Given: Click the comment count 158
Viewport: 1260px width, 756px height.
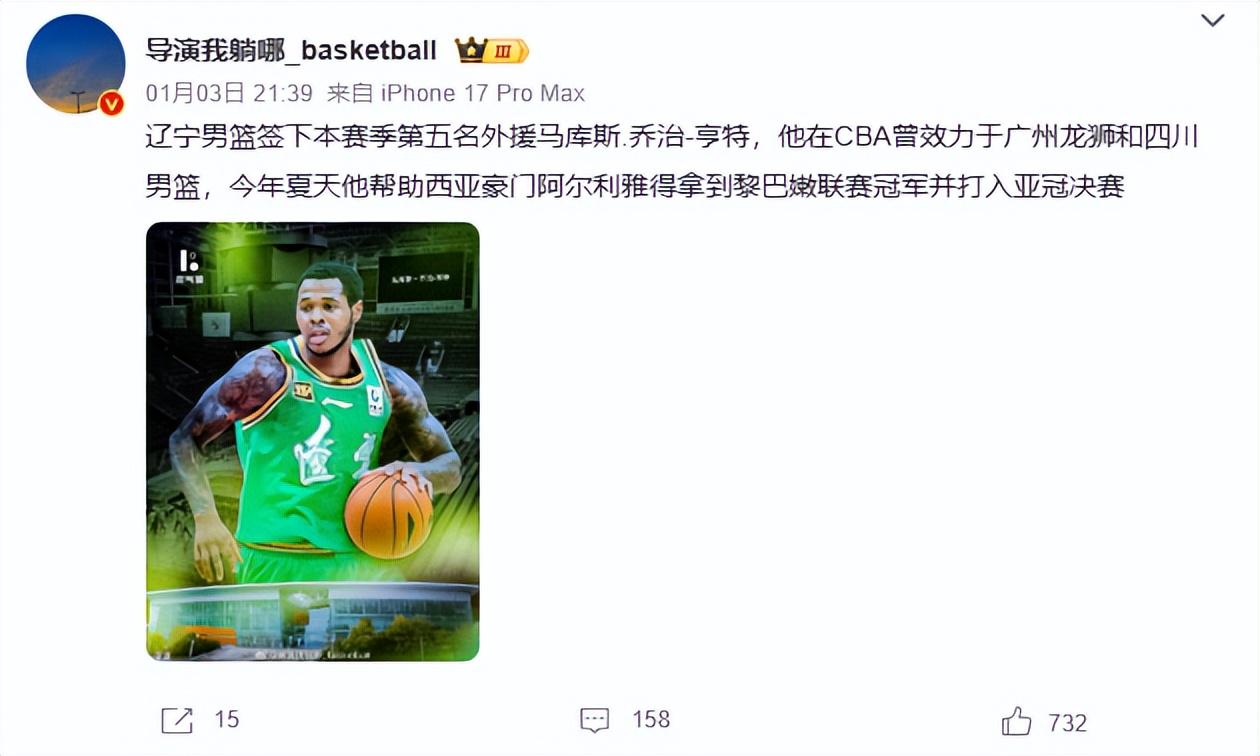Looking at the screenshot, I should 651,720.
